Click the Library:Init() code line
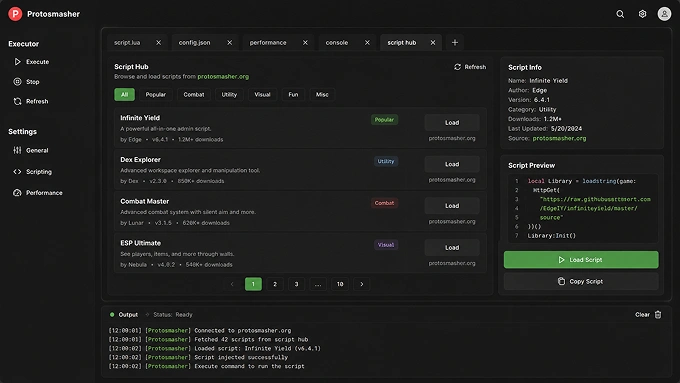This screenshot has width=680, height=383. pyautogui.click(x=551, y=236)
